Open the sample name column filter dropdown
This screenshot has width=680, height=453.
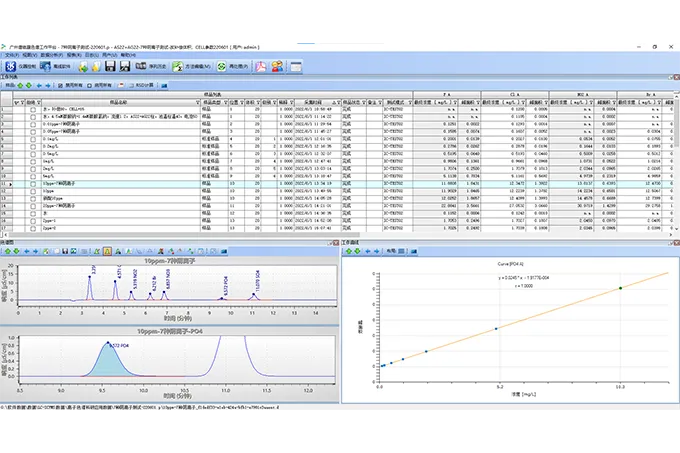[198, 102]
